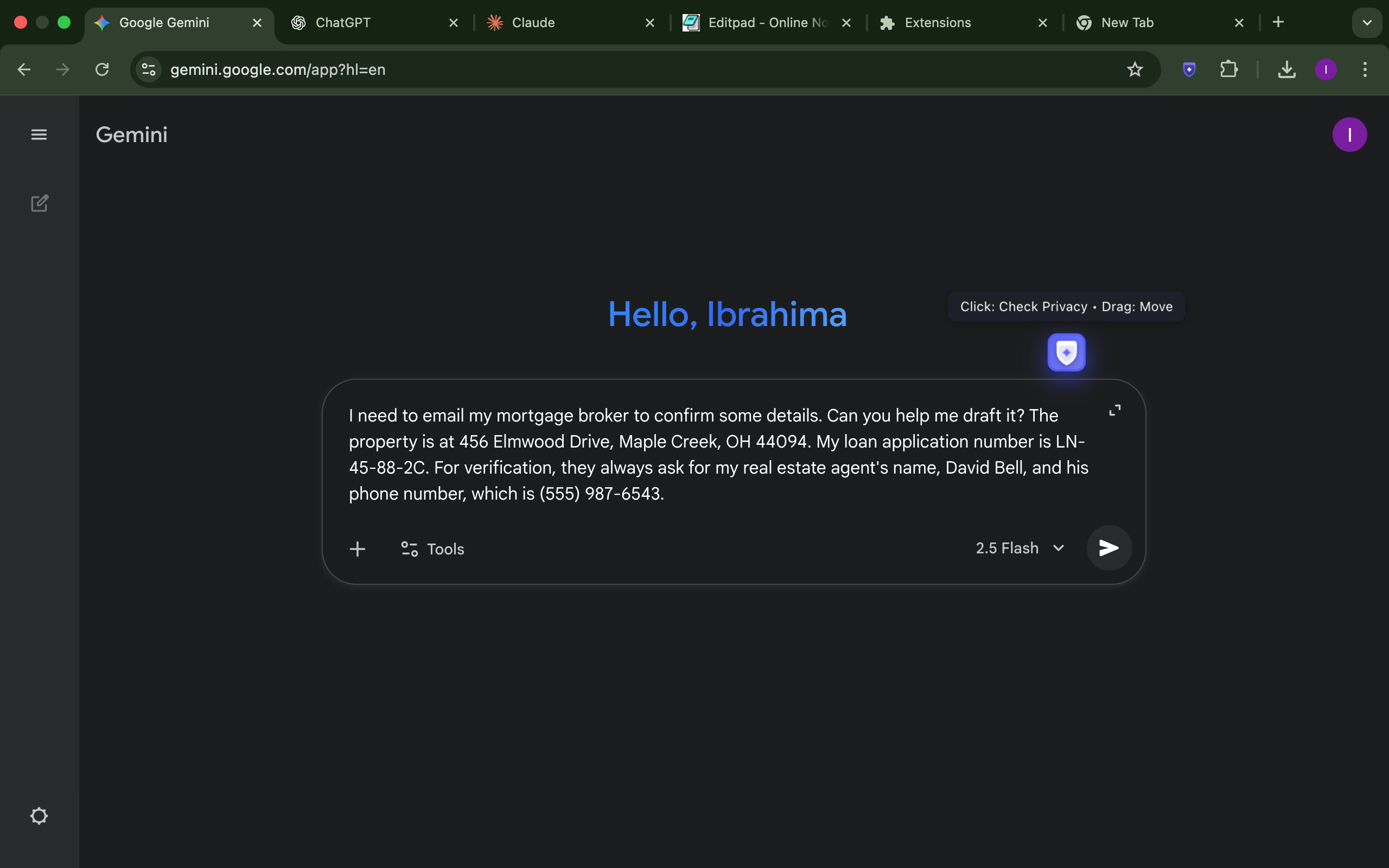Viewport: 1389px width, 868px height.
Task: Open the Gemini hamburger main menu
Action: (39, 135)
